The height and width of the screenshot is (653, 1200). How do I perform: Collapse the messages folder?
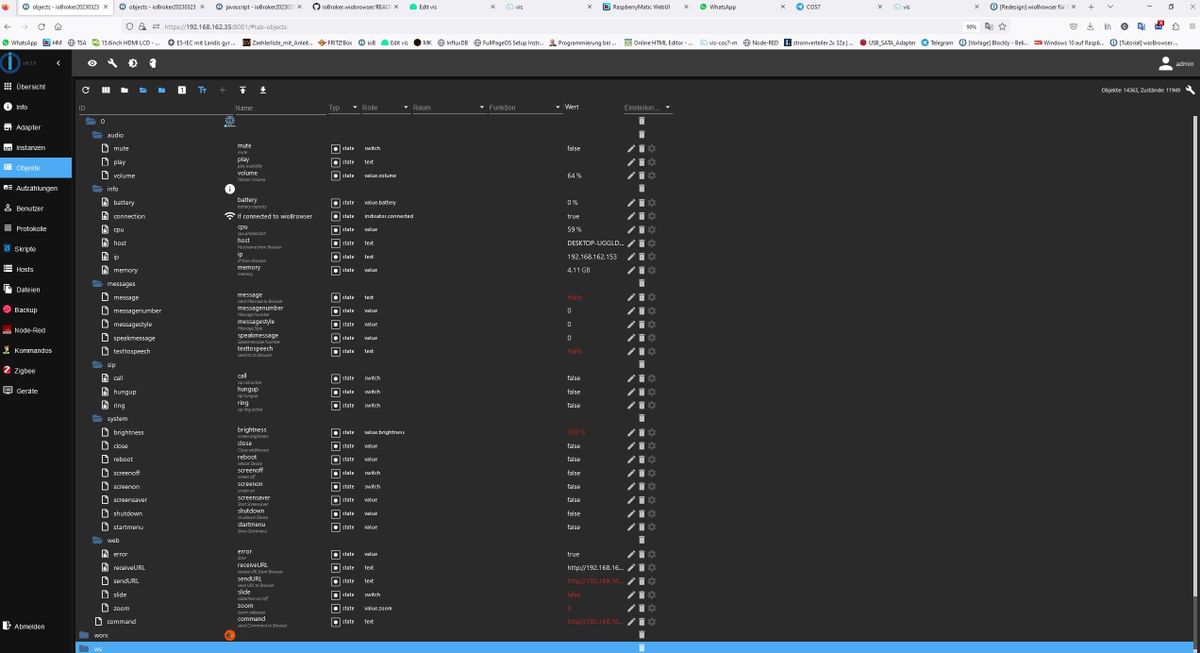[x=98, y=283]
